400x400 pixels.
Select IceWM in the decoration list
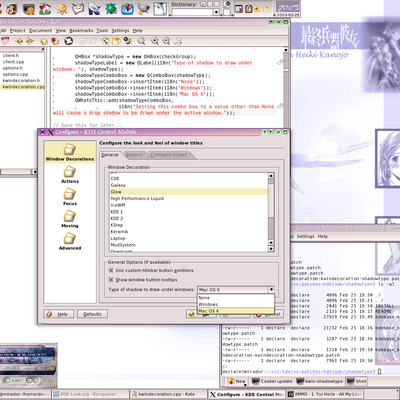pos(189,205)
